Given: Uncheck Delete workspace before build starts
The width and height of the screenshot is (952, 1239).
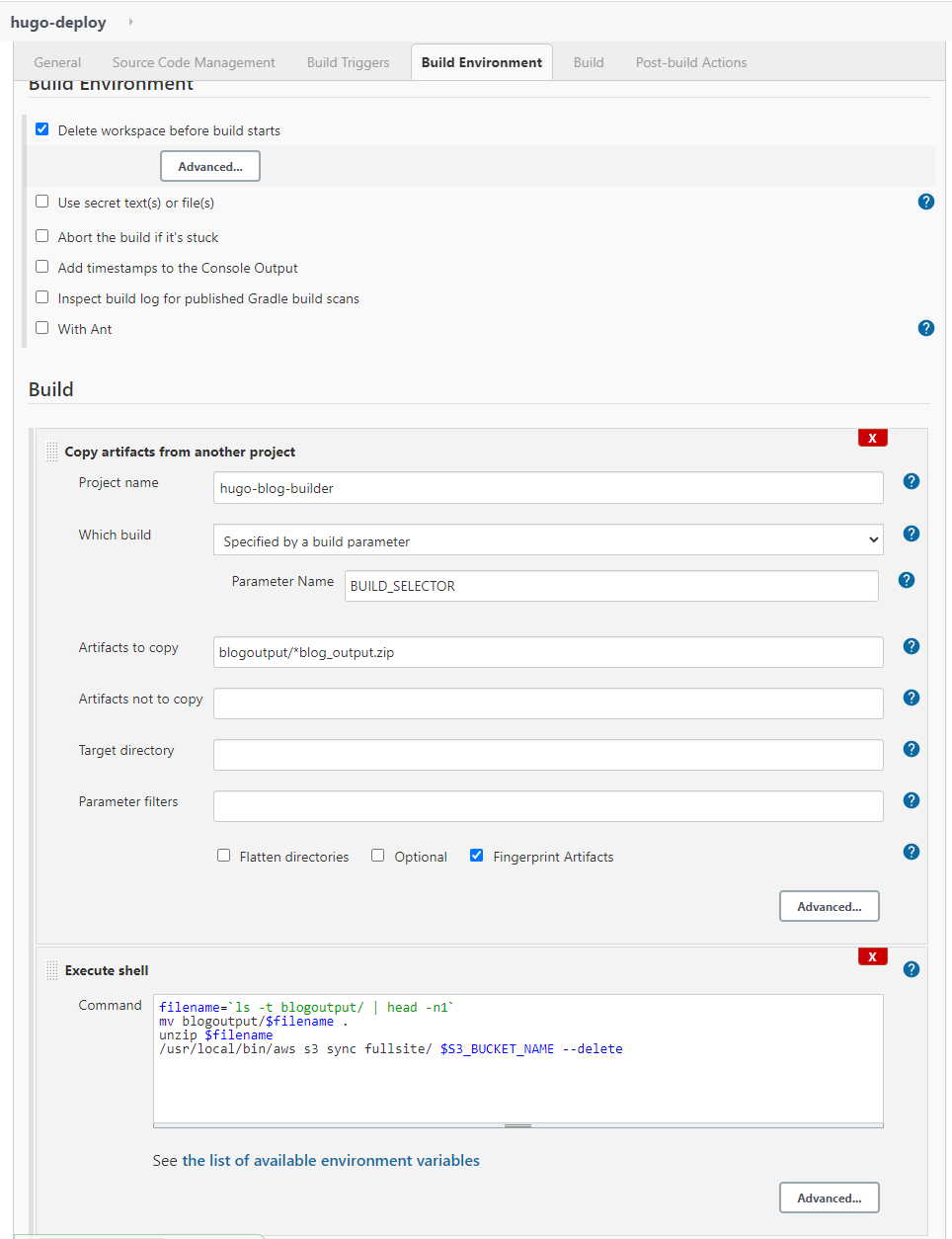Looking at the screenshot, I should 41,129.
